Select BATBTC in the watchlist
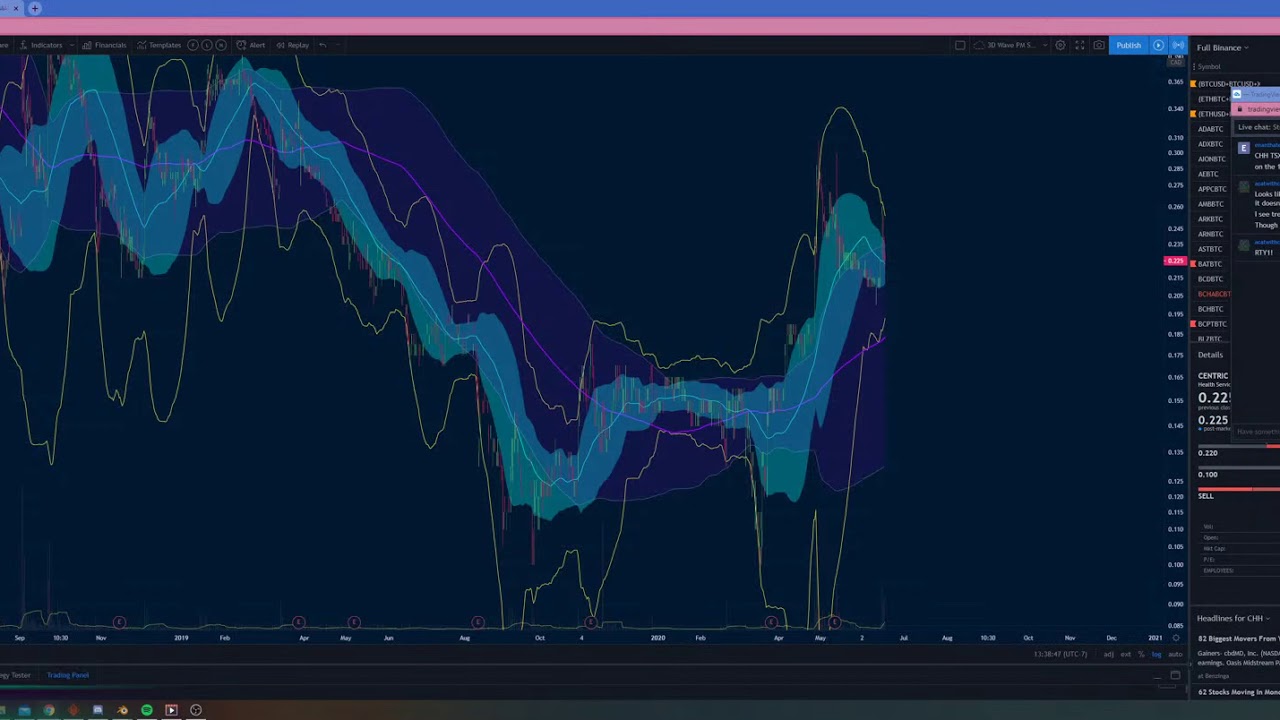Image resolution: width=1280 pixels, height=720 pixels. [x=1211, y=264]
